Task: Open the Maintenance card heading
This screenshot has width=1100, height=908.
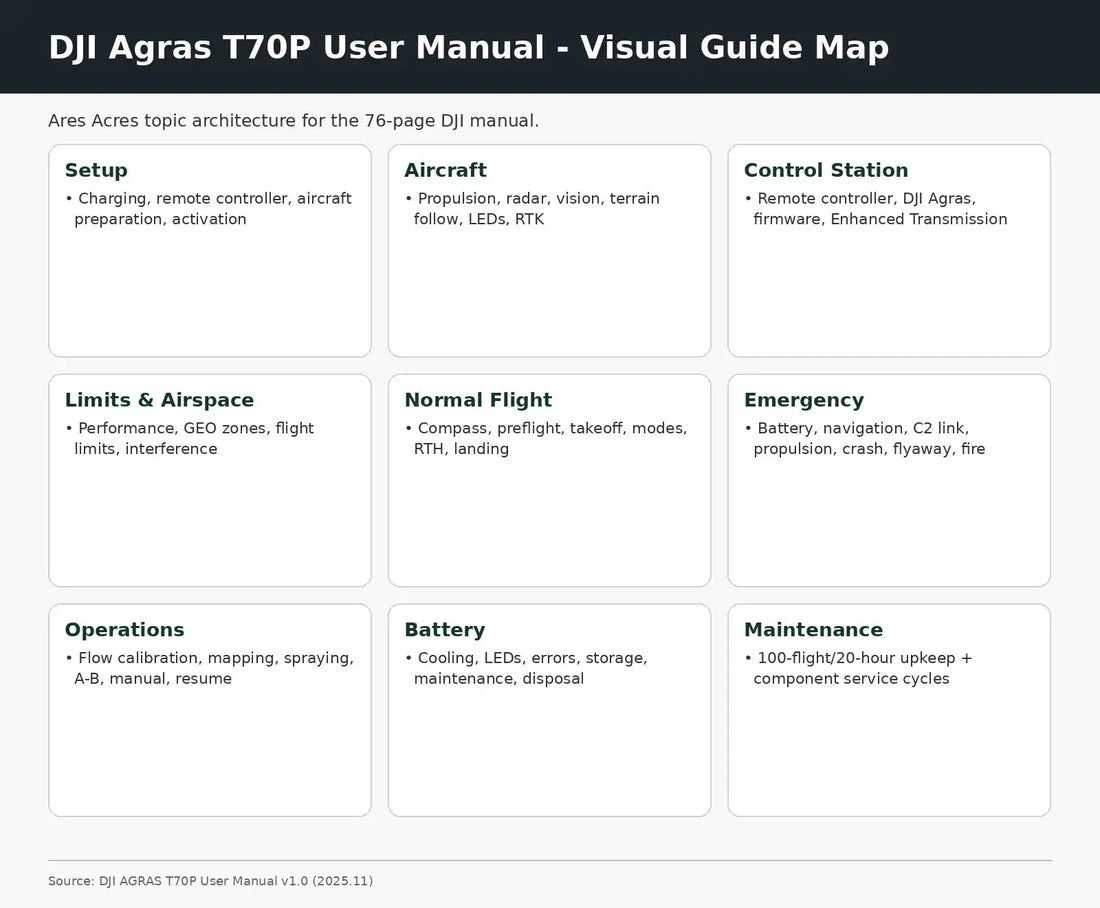Action: click(x=813, y=629)
